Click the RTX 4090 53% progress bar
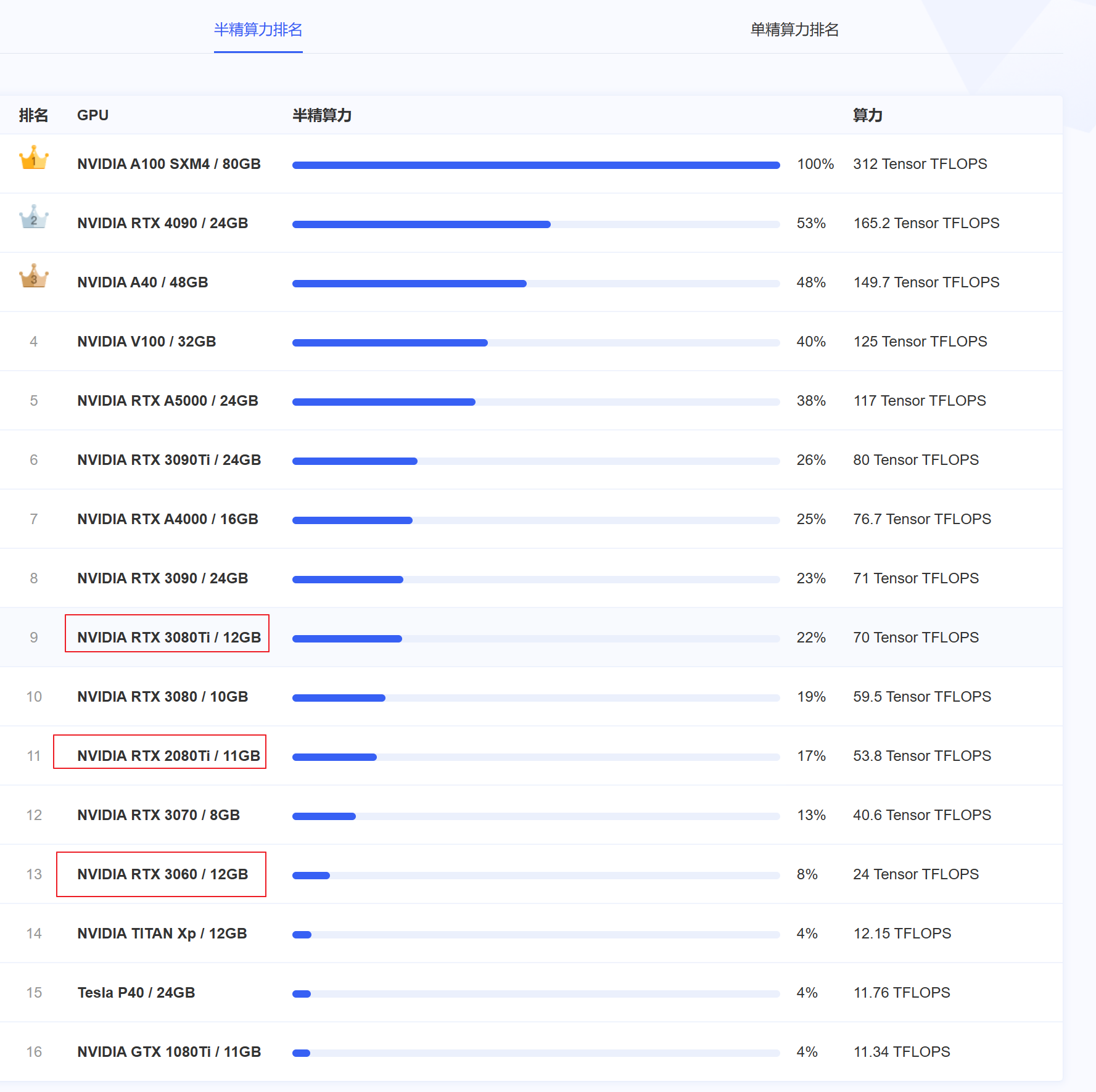1096x1092 pixels. point(536,224)
